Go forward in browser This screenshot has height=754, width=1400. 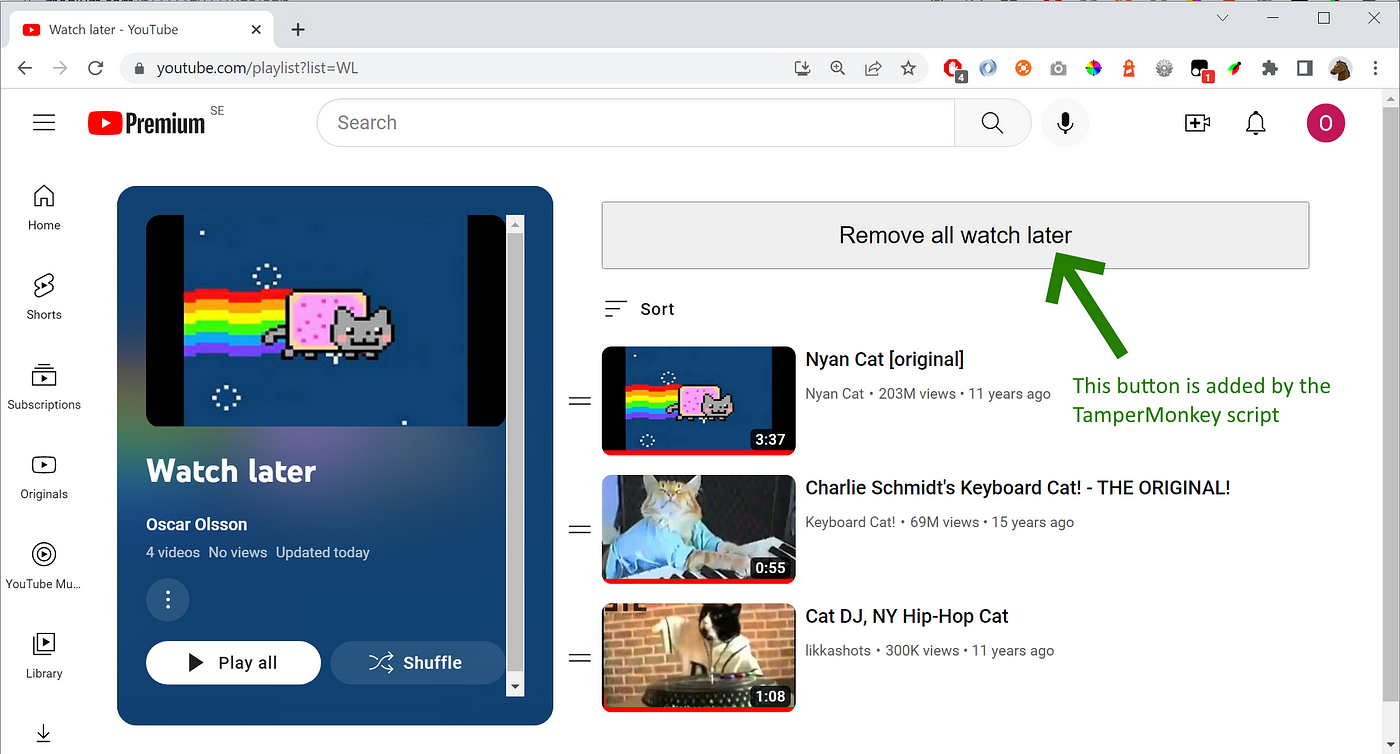(60, 68)
